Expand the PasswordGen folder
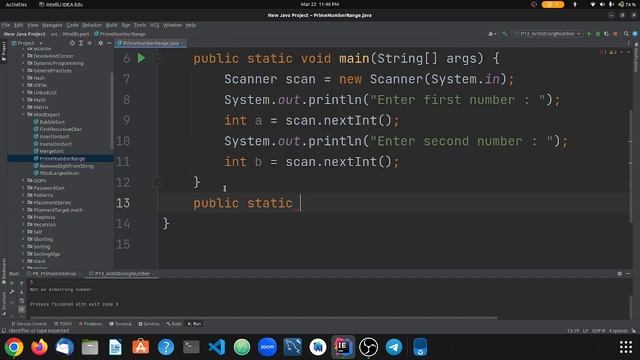640x360 pixels. click(24, 188)
